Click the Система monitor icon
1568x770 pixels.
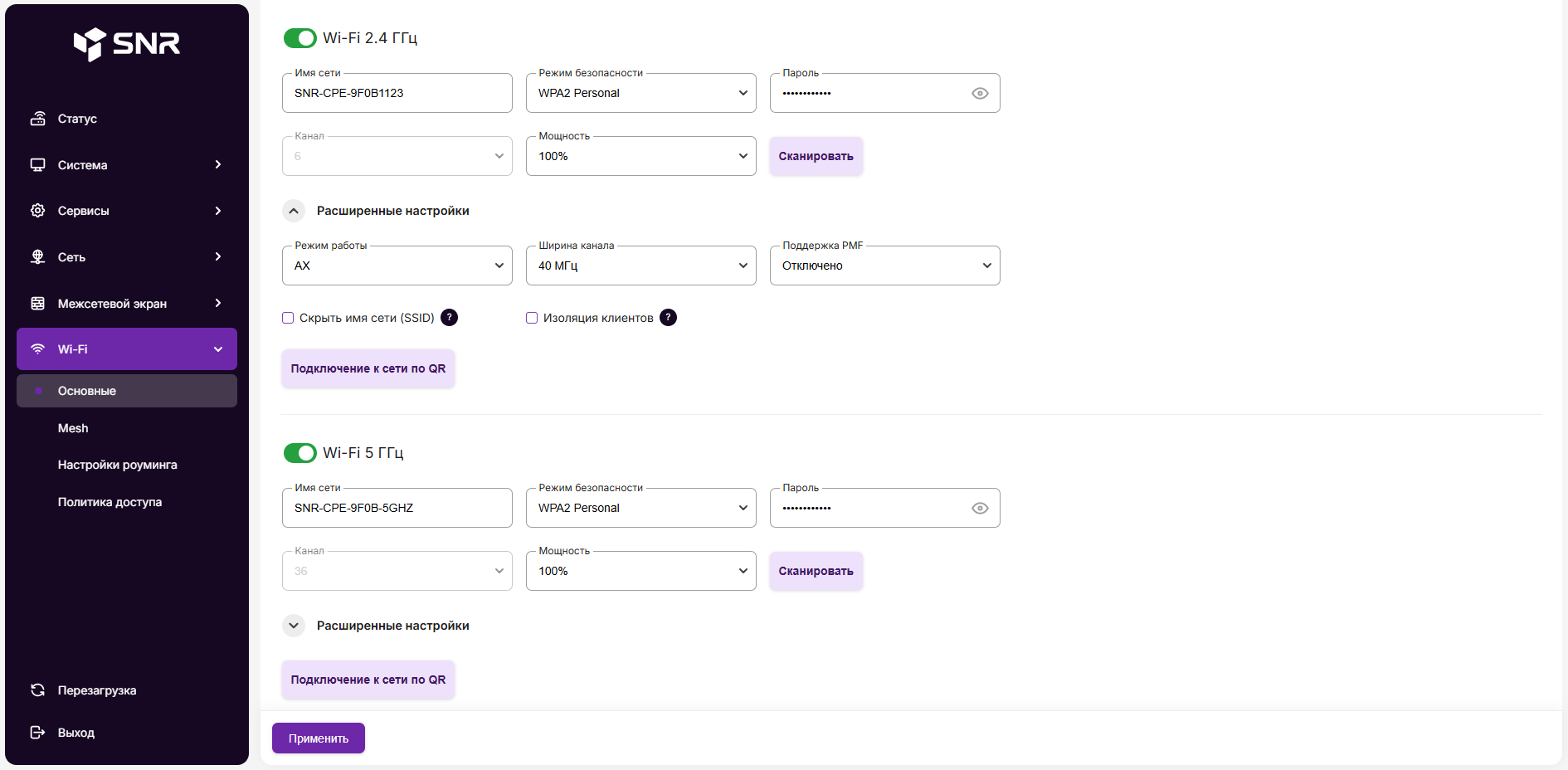tap(38, 165)
